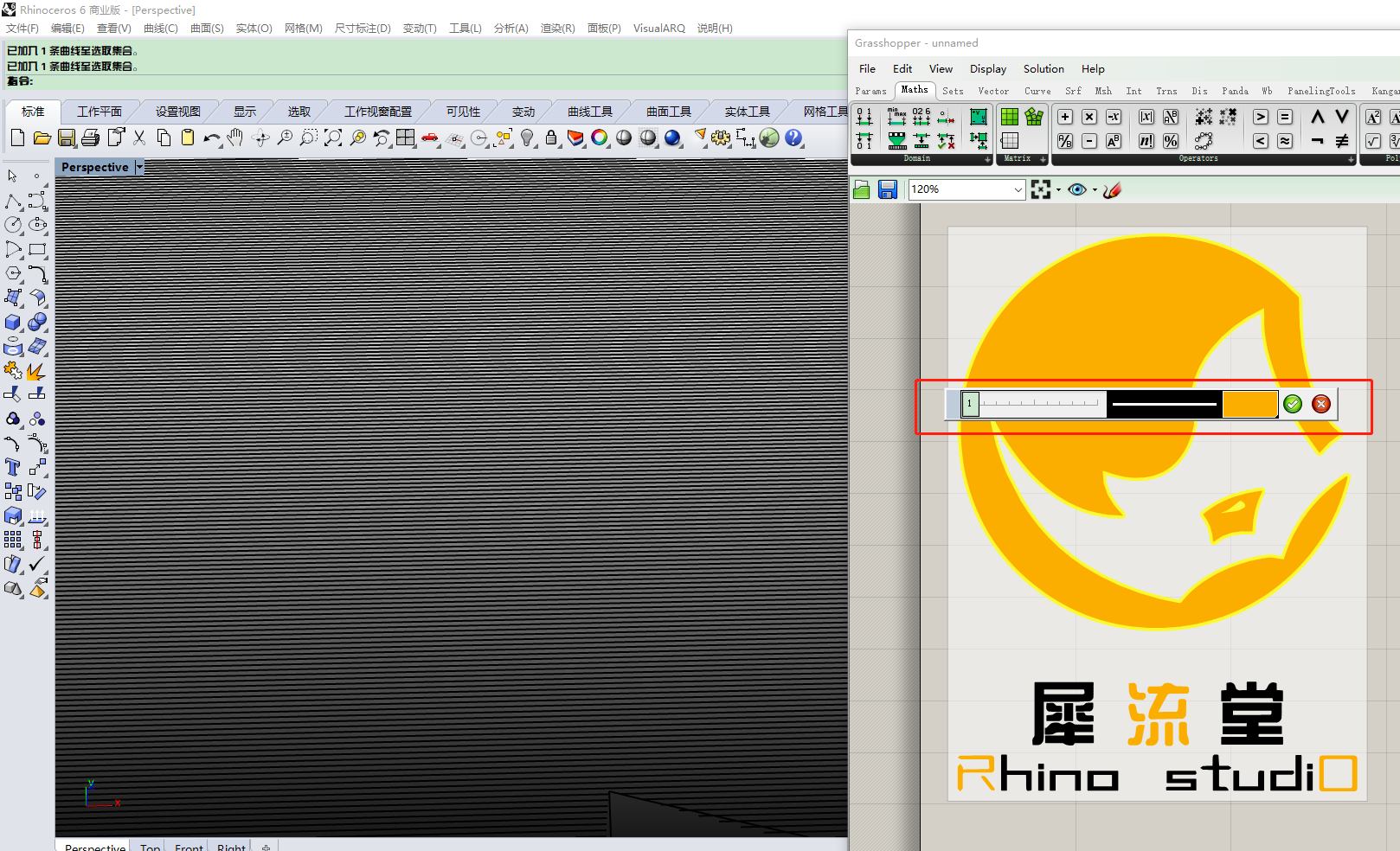Click the New file icon in Rhino toolbar

coord(17,138)
